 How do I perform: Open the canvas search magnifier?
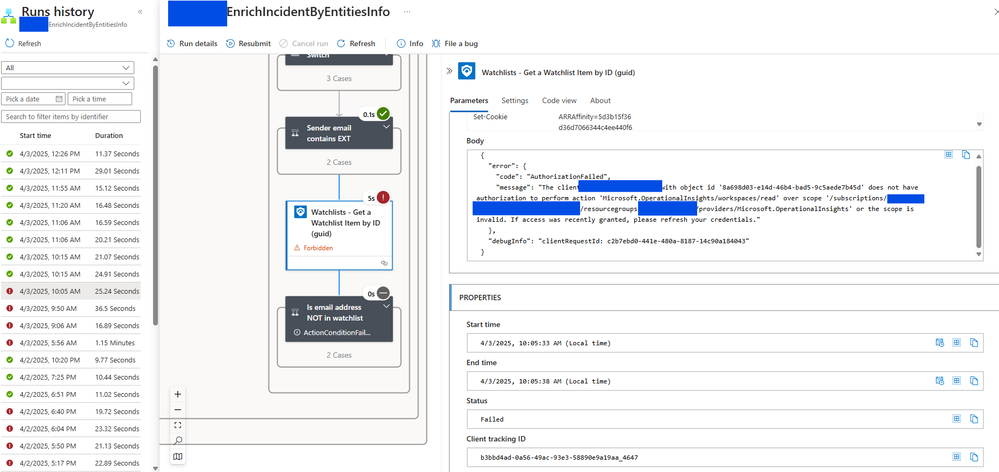tap(178, 440)
